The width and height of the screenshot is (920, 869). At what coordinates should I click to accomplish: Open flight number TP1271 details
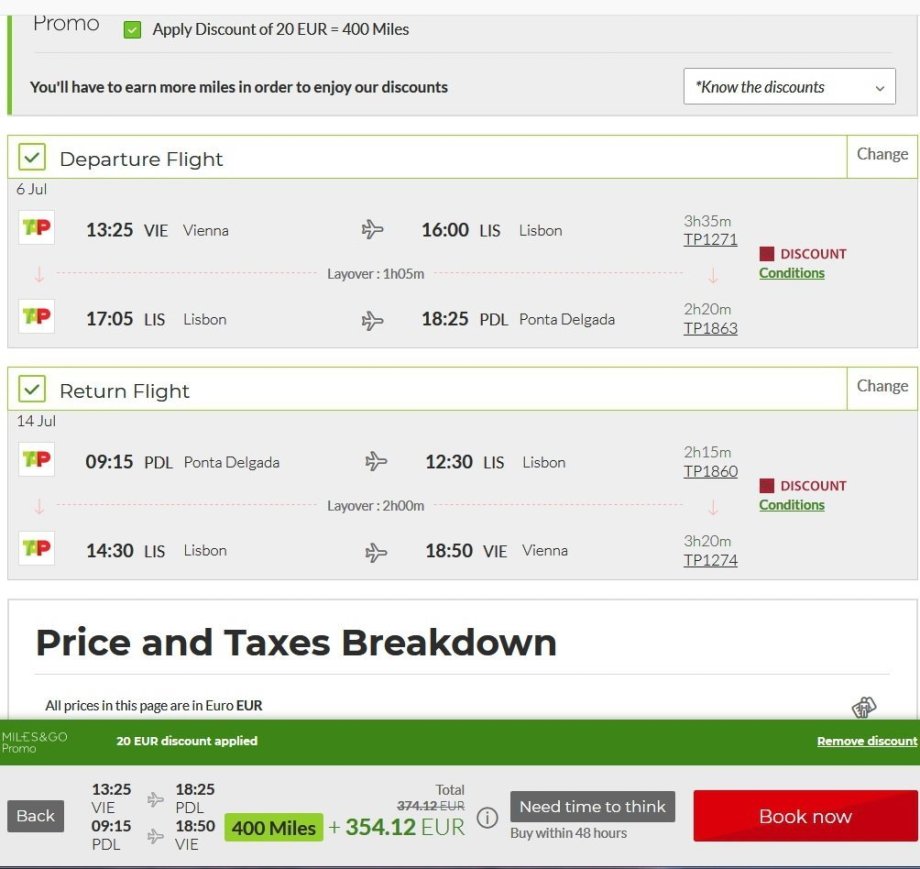coord(710,240)
